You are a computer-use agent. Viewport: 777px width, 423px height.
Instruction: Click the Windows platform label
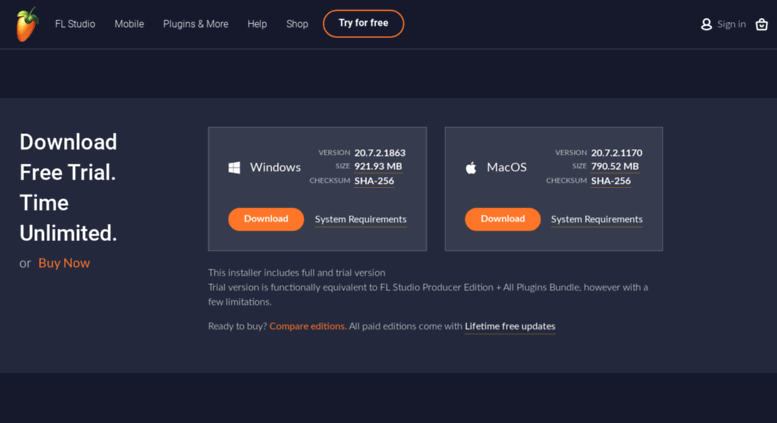pyautogui.click(x=275, y=167)
